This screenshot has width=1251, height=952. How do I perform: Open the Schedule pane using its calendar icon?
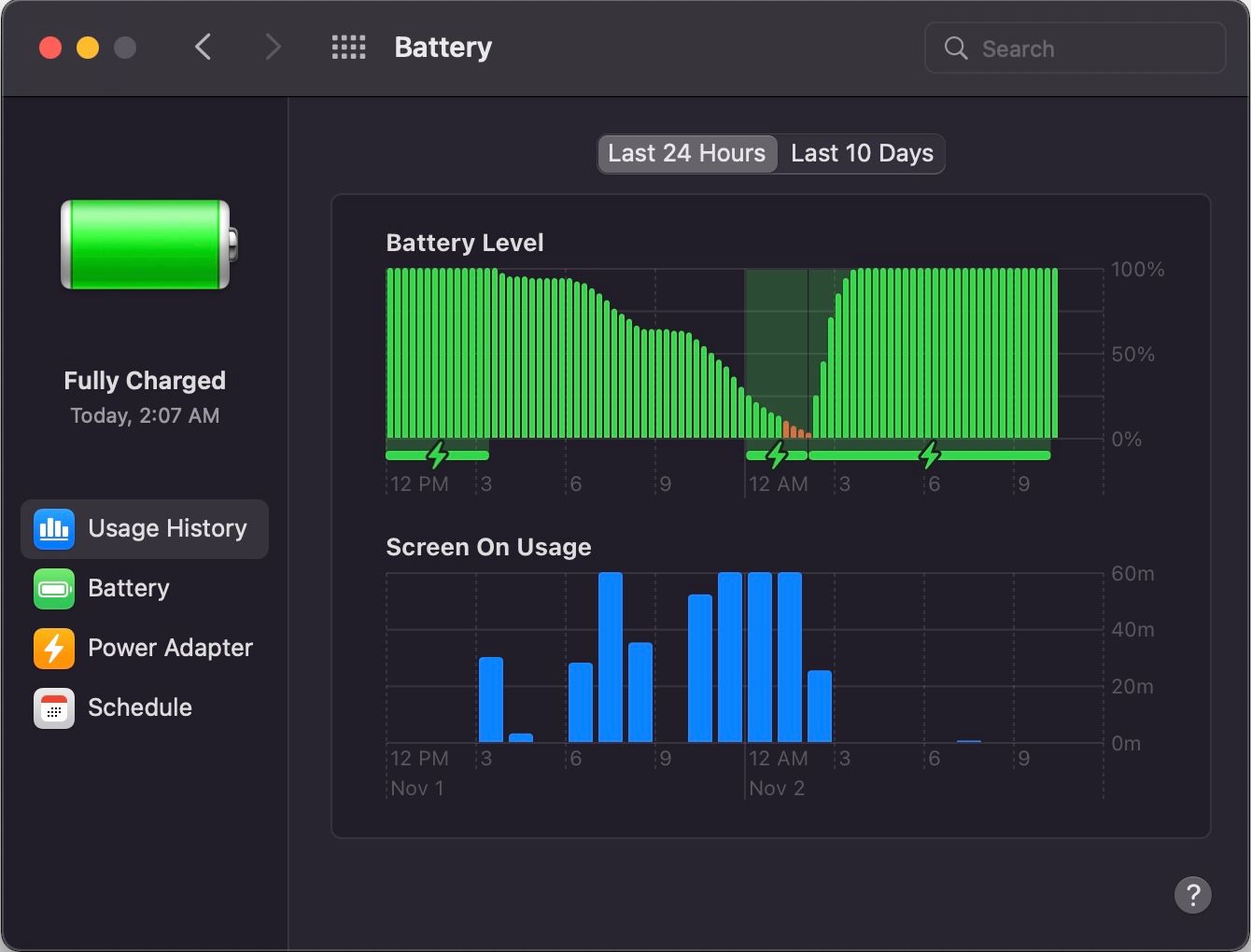(x=53, y=707)
